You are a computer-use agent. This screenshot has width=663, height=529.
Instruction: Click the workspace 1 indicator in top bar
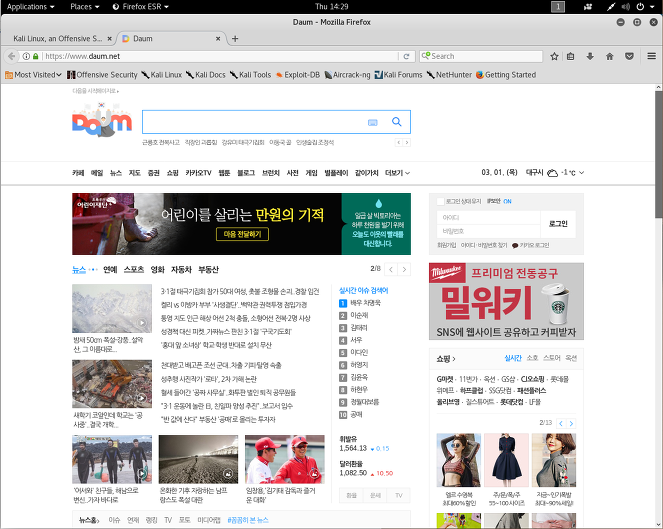coord(558,7)
